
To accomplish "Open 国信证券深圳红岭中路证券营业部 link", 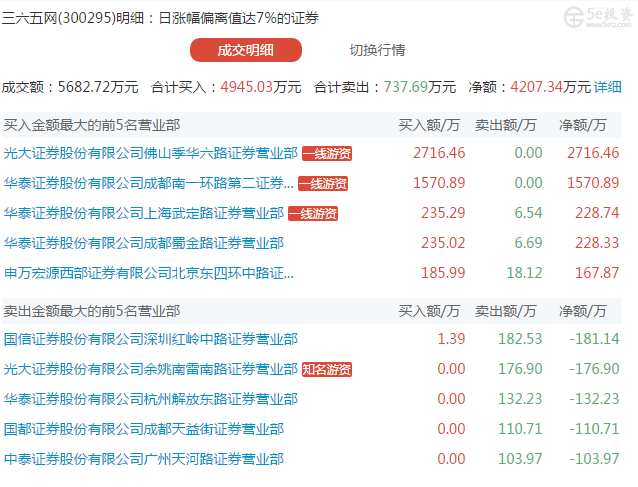I will tap(151, 339).
